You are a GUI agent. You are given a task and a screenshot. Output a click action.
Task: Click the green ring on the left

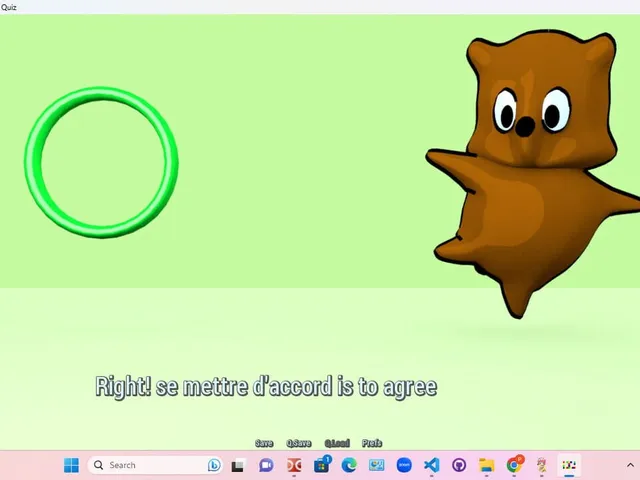(101, 162)
